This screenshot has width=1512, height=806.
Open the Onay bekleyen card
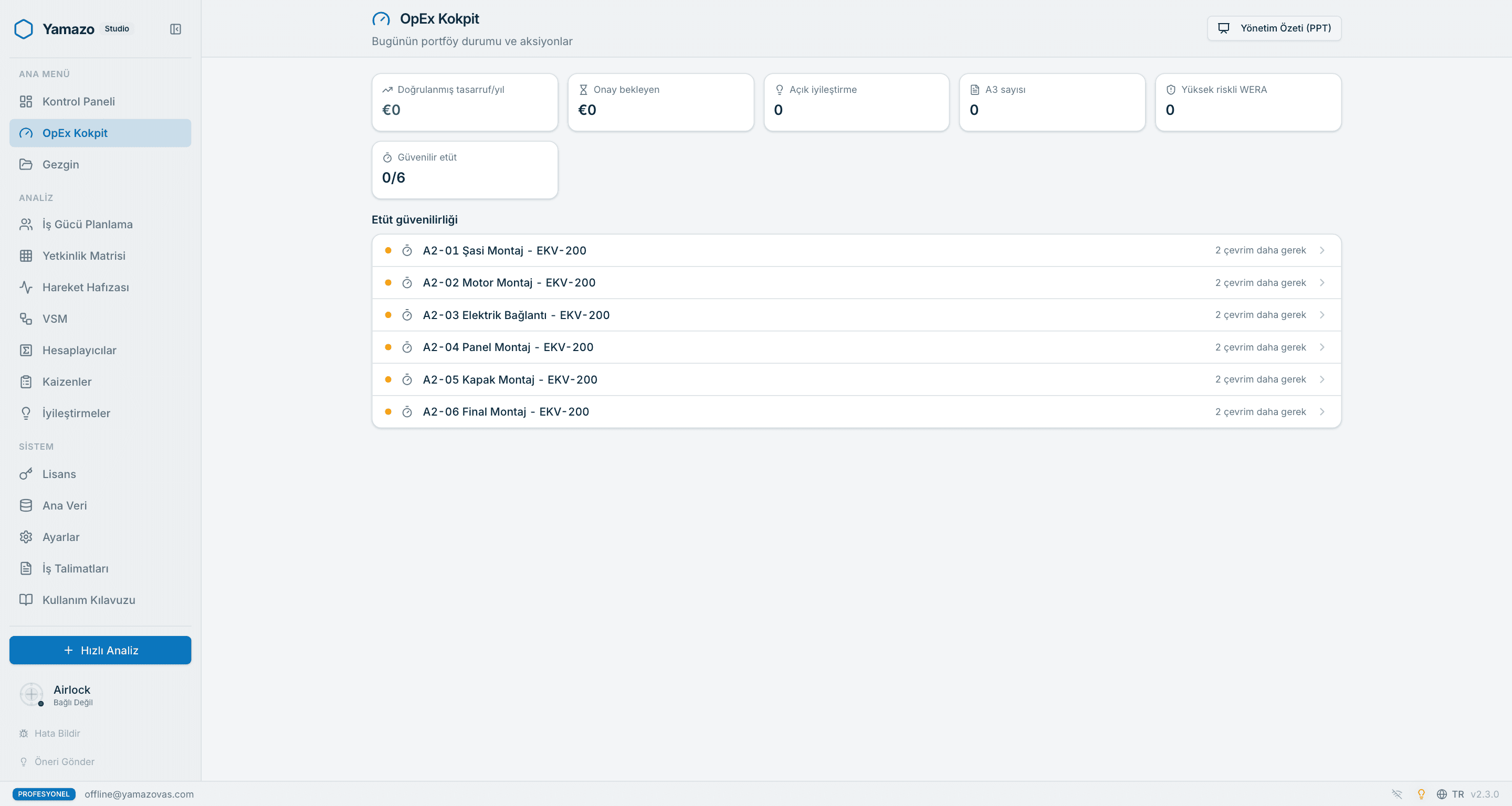point(661,102)
